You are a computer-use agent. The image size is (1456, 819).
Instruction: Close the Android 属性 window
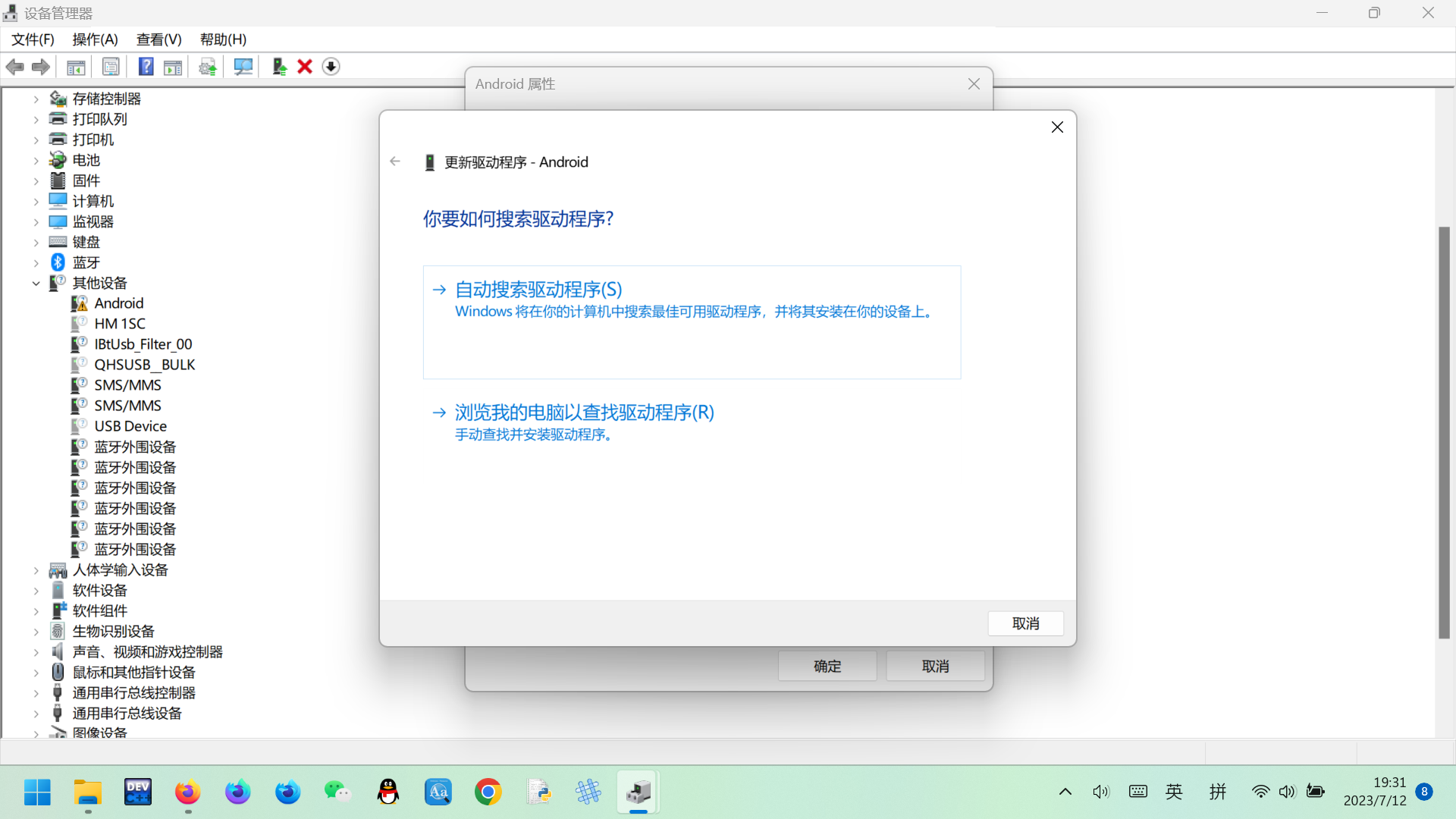click(x=974, y=84)
